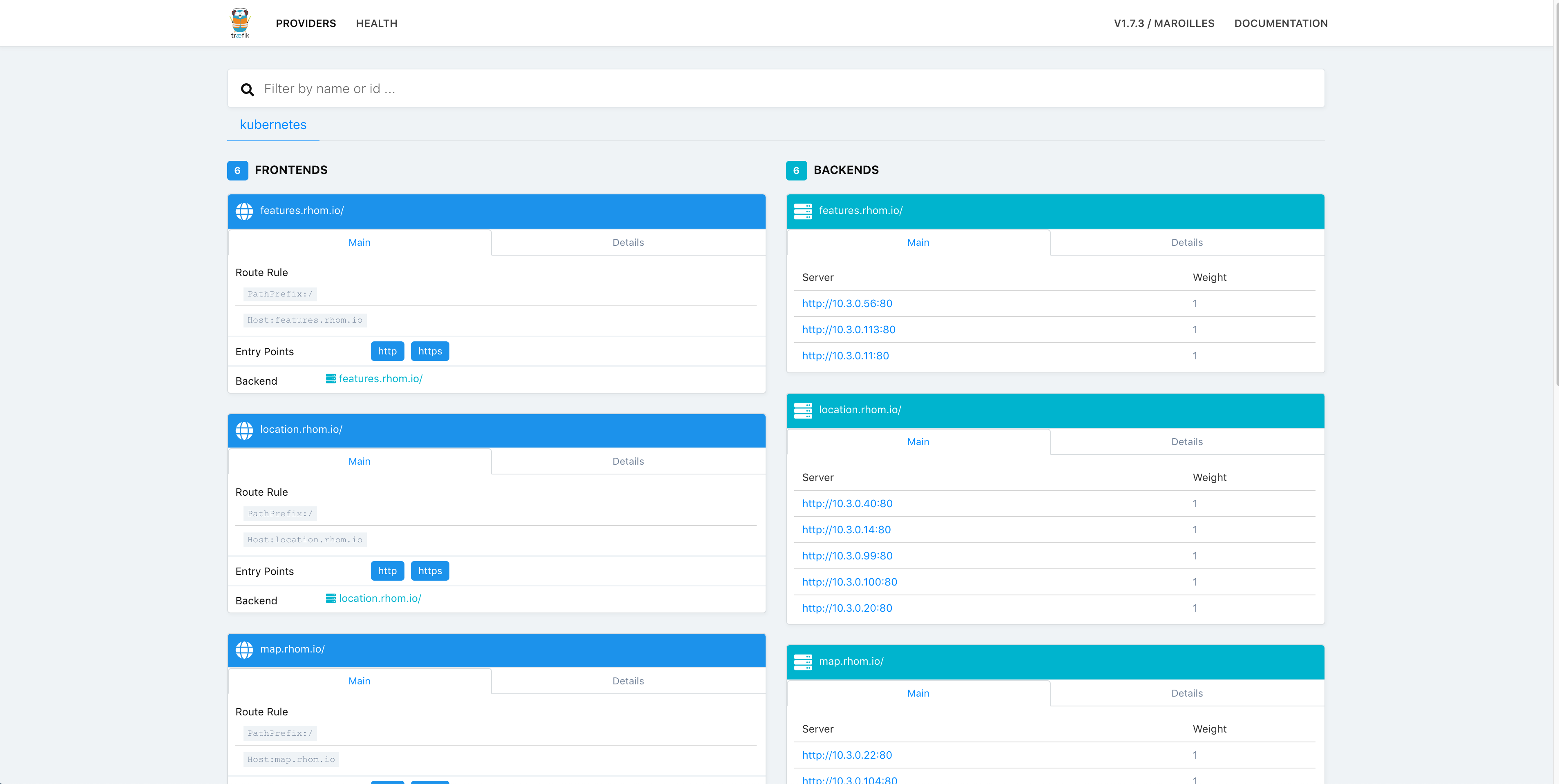Select the Details tab for location.rhom.io backend

[1187, 441]
